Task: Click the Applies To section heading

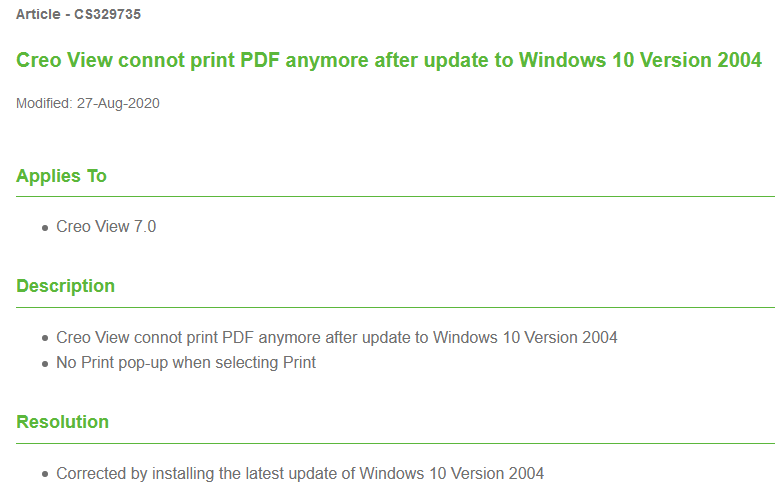Action: pyautogui.click(x=61, y=176)
